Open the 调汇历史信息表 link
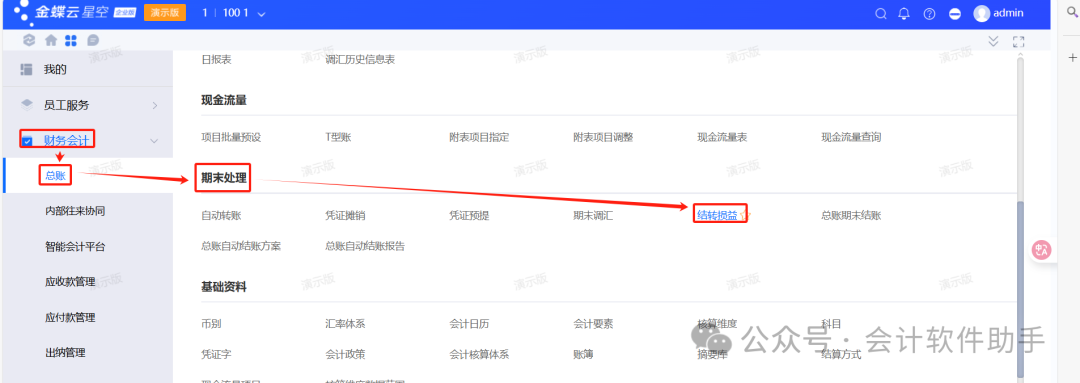 (360, 60)
